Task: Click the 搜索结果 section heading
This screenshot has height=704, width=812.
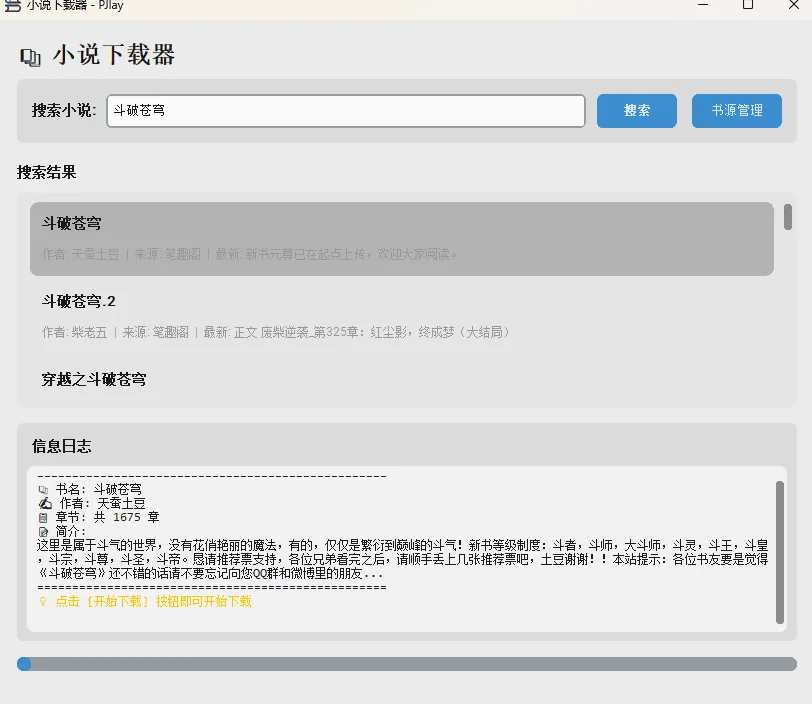Action: coord(47,172)
